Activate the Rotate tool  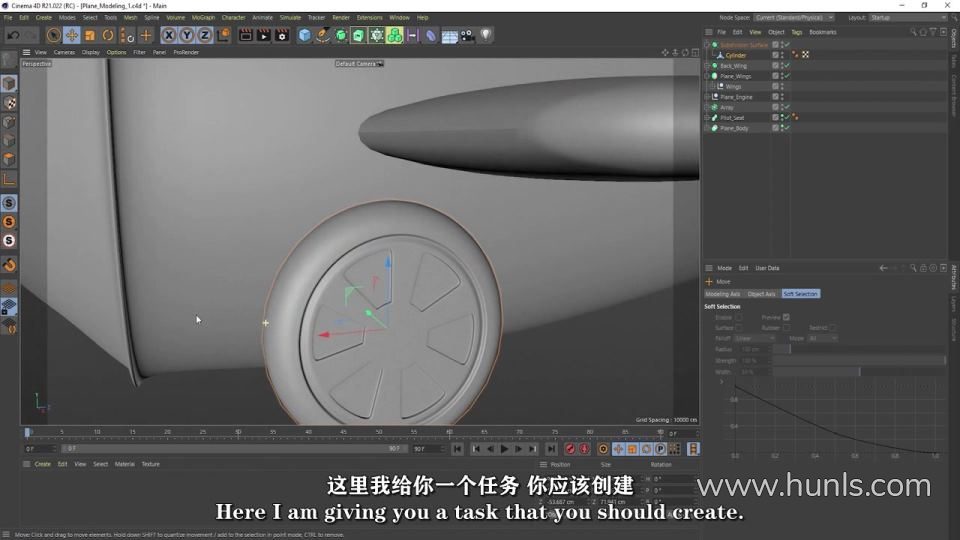pos(108,36)
